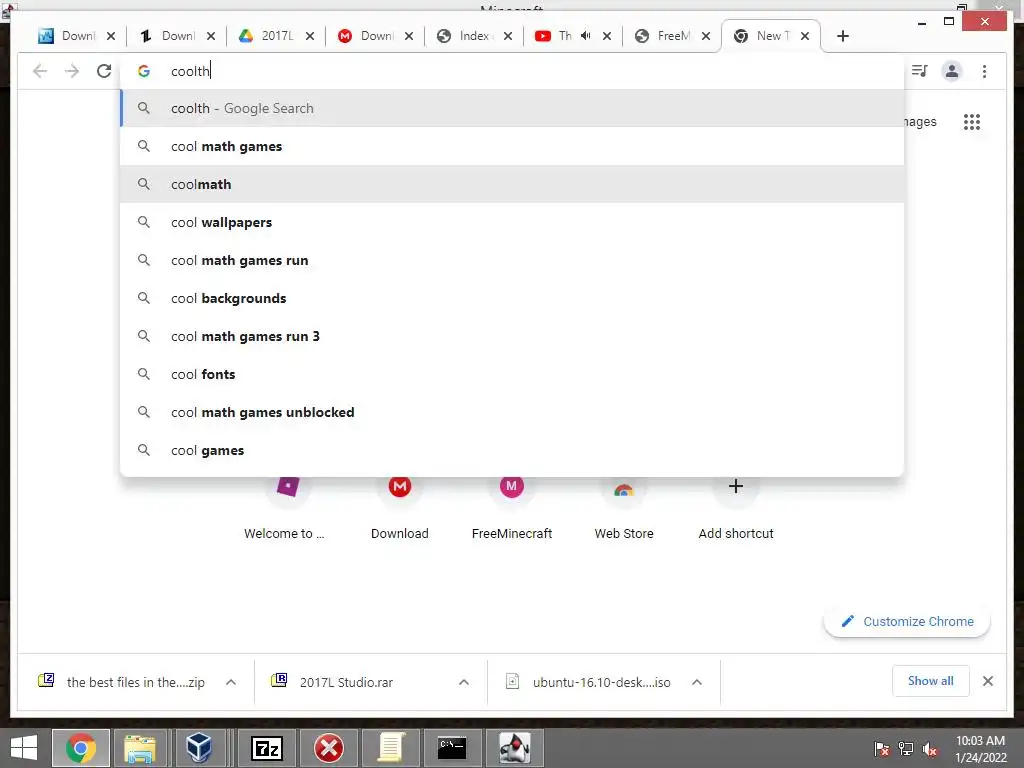Select 'cool wallpapers' suggestion

tap(512, 222)
